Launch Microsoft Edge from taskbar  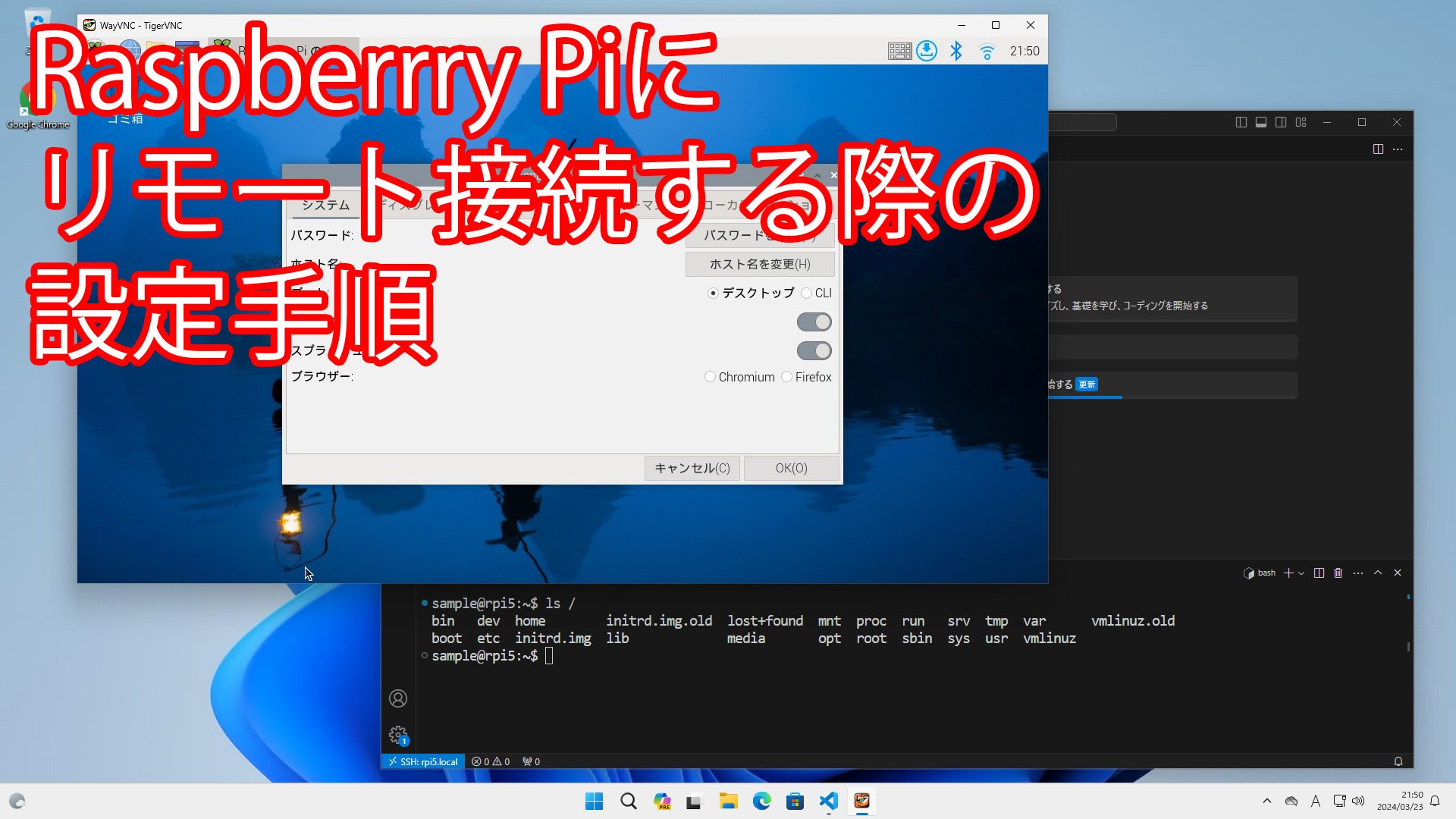761,802
